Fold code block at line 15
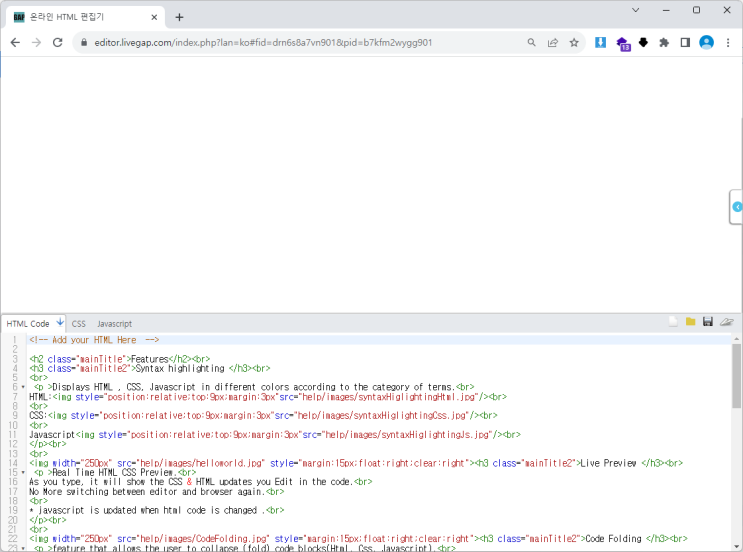 click(x=23, y=472)
